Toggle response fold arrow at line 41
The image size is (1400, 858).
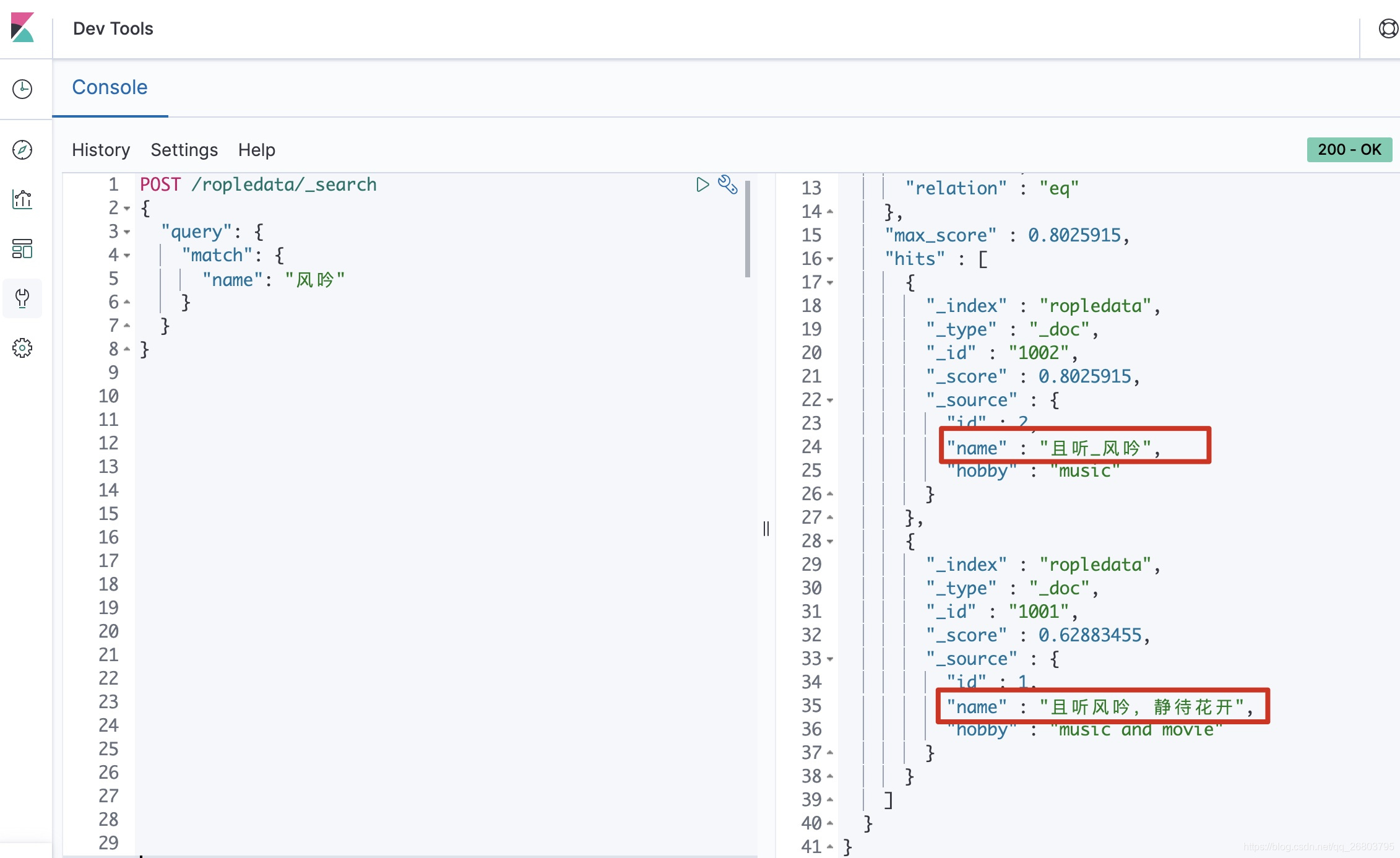[x=830, y=847]
